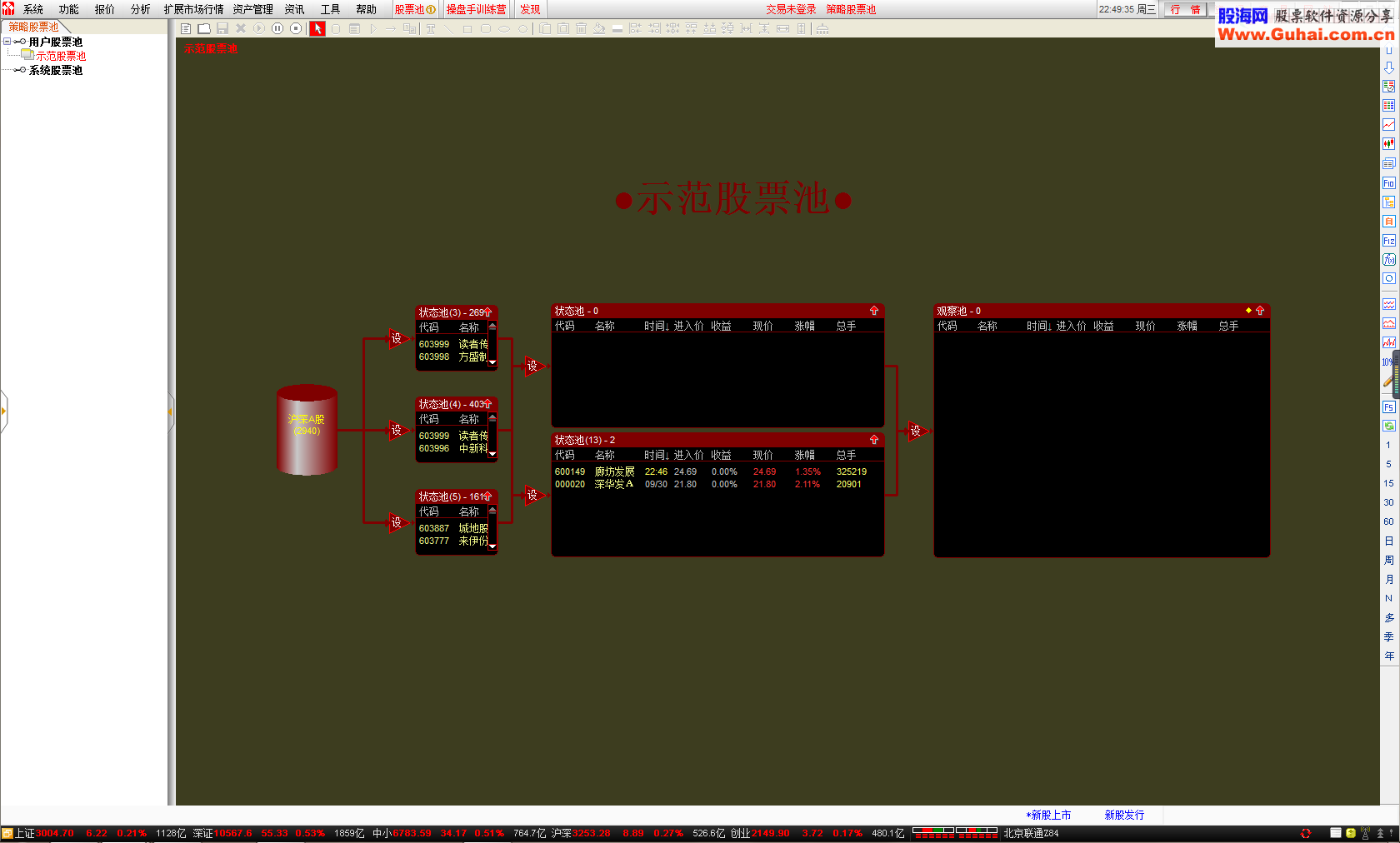
Task: Open the 功能 menu
Action: click(69, 9)
